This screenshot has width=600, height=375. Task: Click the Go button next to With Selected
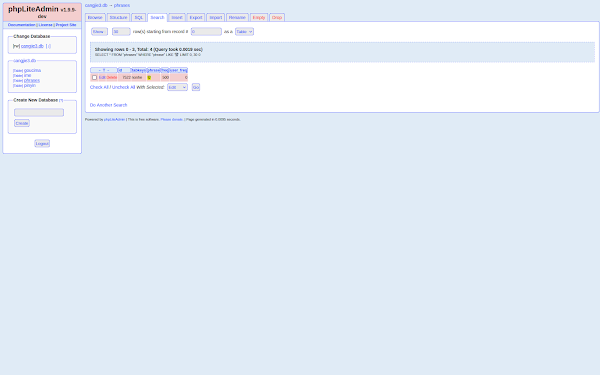[196, 87]
